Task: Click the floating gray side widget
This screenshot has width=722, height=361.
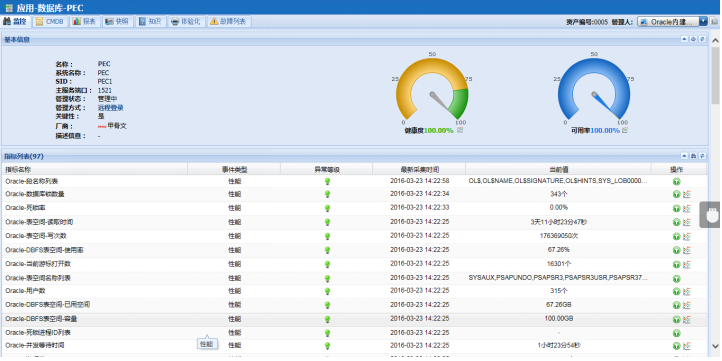Action: coord(710,215)
